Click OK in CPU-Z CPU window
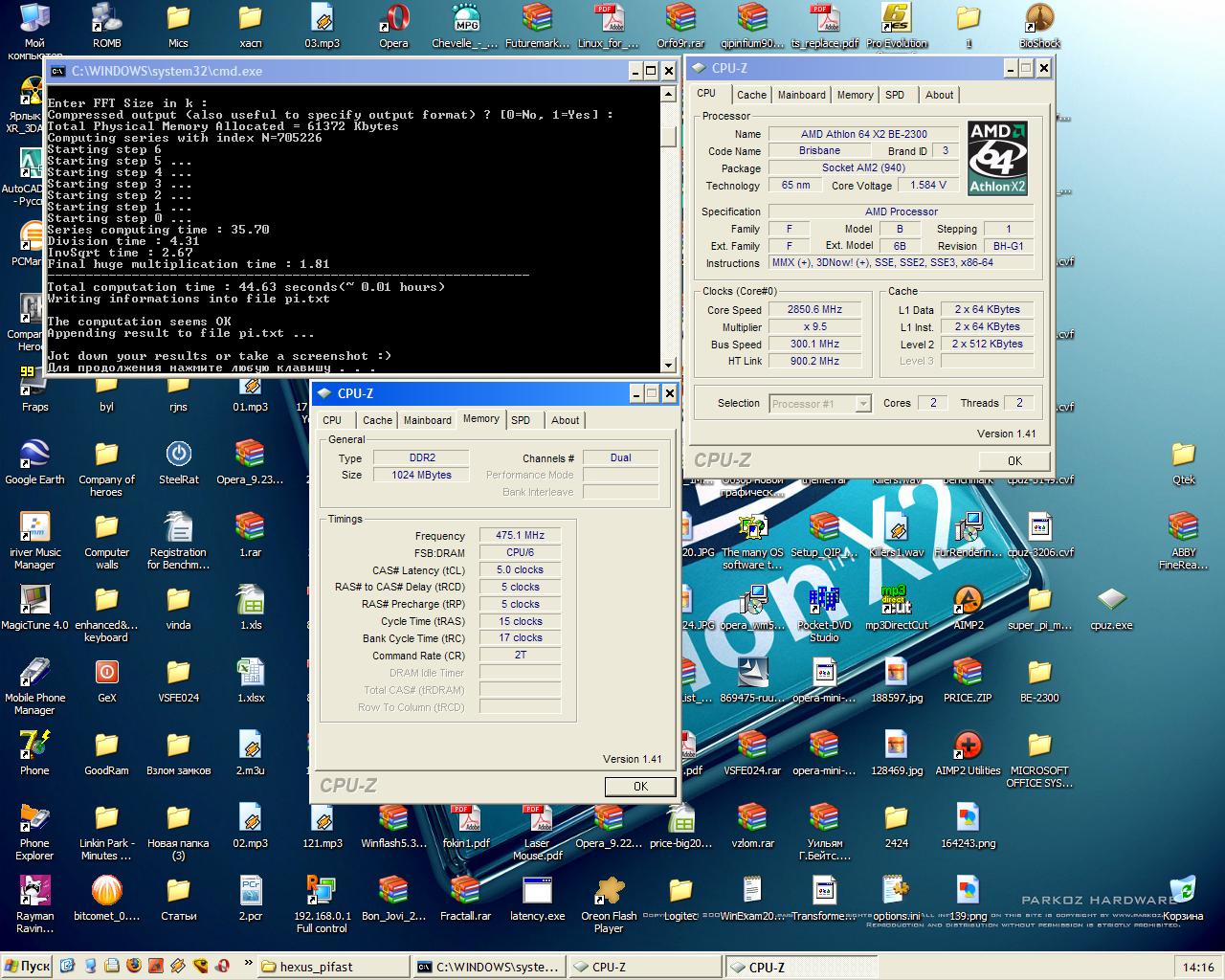 coord(1014,461)
